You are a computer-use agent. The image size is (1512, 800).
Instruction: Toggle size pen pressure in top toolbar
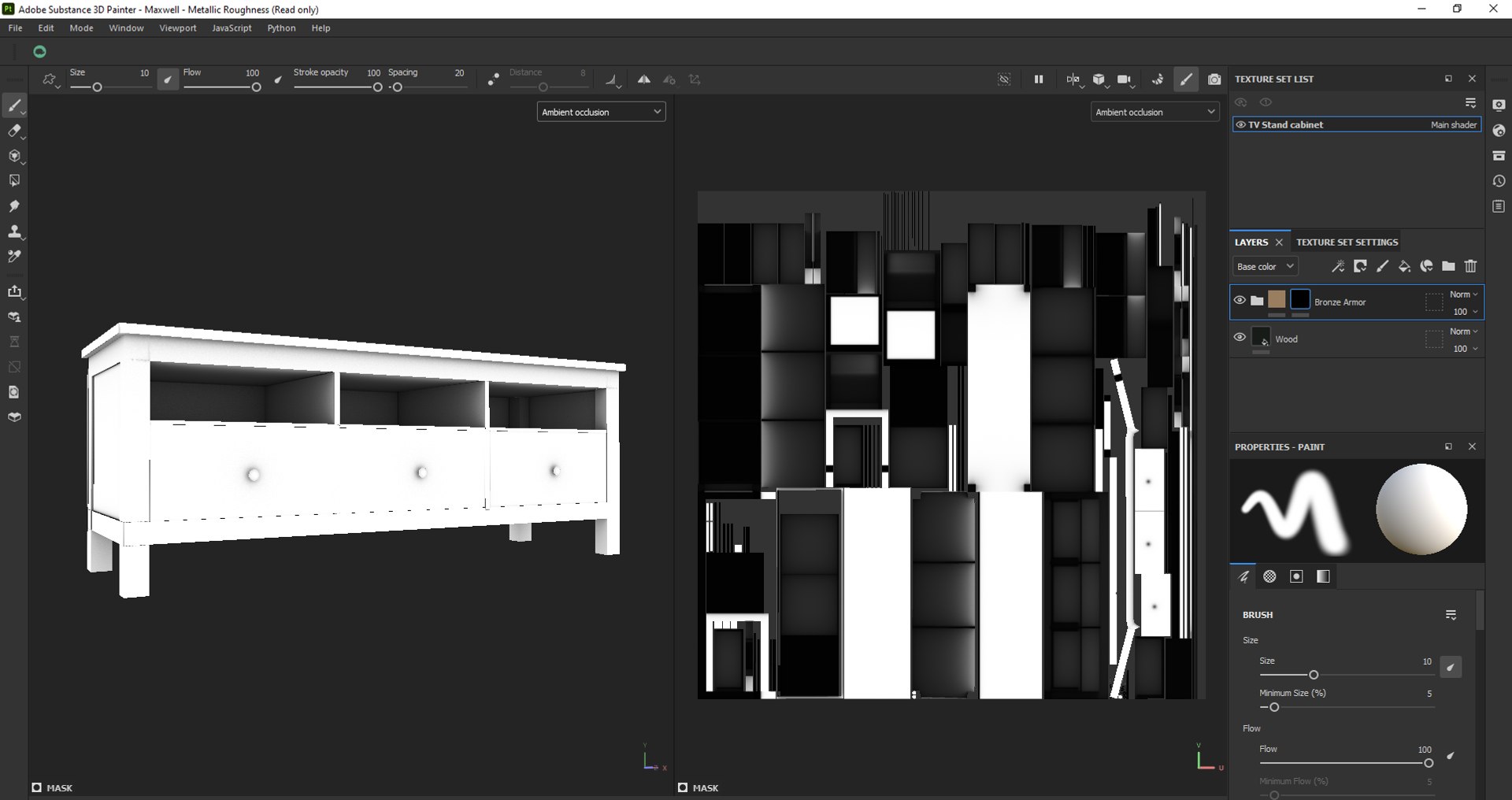[x=168, y=80]
